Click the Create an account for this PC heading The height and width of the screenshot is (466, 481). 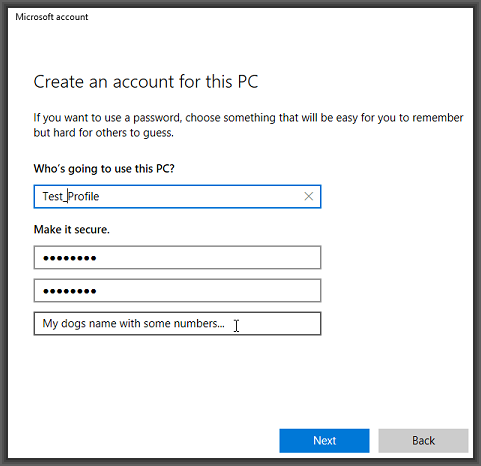point(146,82)
